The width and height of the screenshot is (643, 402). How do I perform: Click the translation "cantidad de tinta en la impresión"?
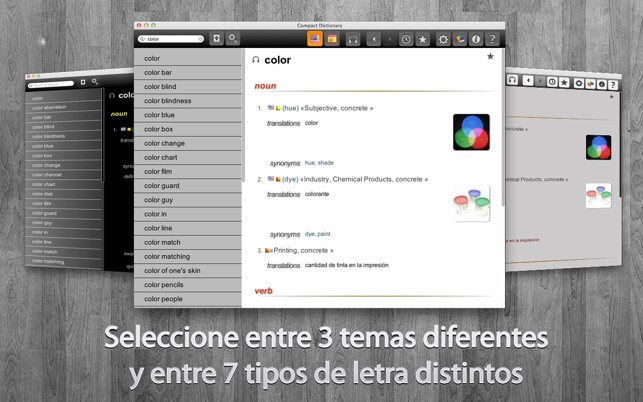[347, 265]
